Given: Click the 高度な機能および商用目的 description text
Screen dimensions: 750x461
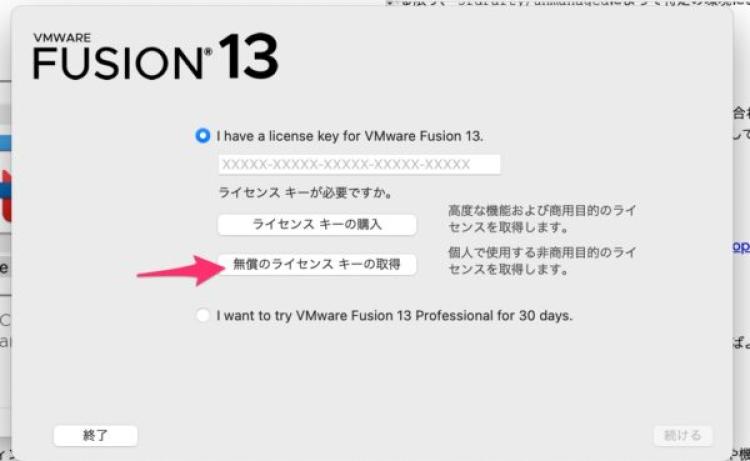Looking at the screenshot, I should tap(541, 219).
